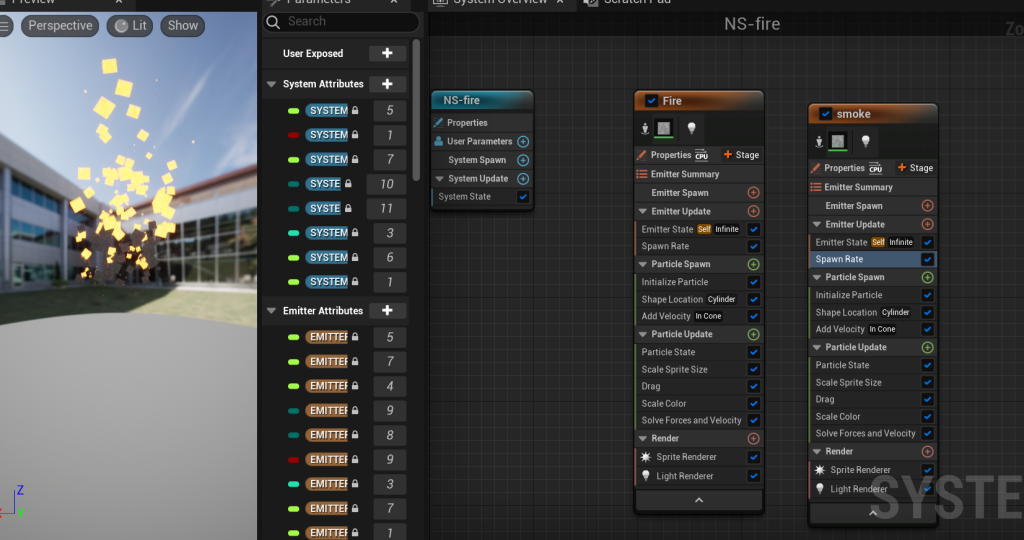
Task: Collapse Fire emitter node with bottom chevron
Action: pyautogui.click(x=699, y=500)
